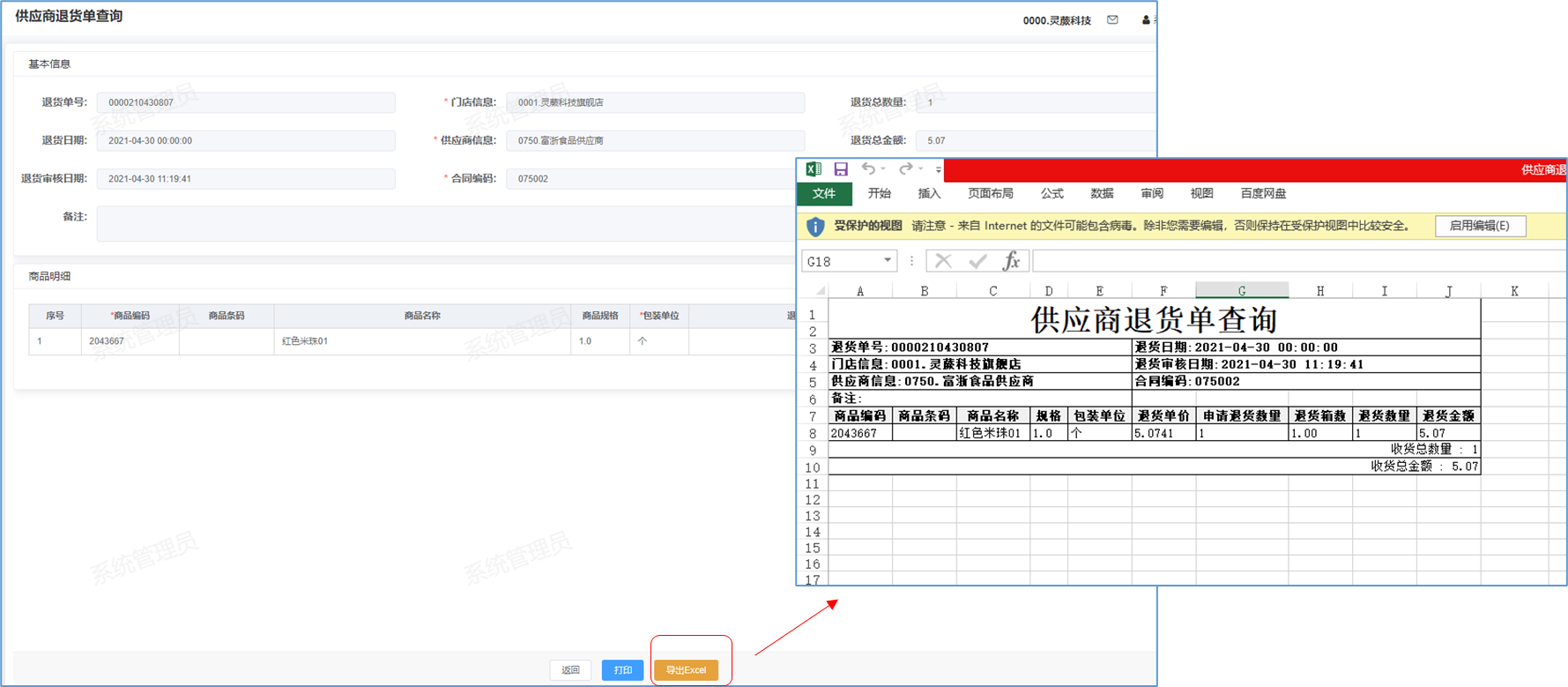The image size is (1568, 687).
Task: Open the 文件 tab in Excel
Action: [x=824, y=194]
